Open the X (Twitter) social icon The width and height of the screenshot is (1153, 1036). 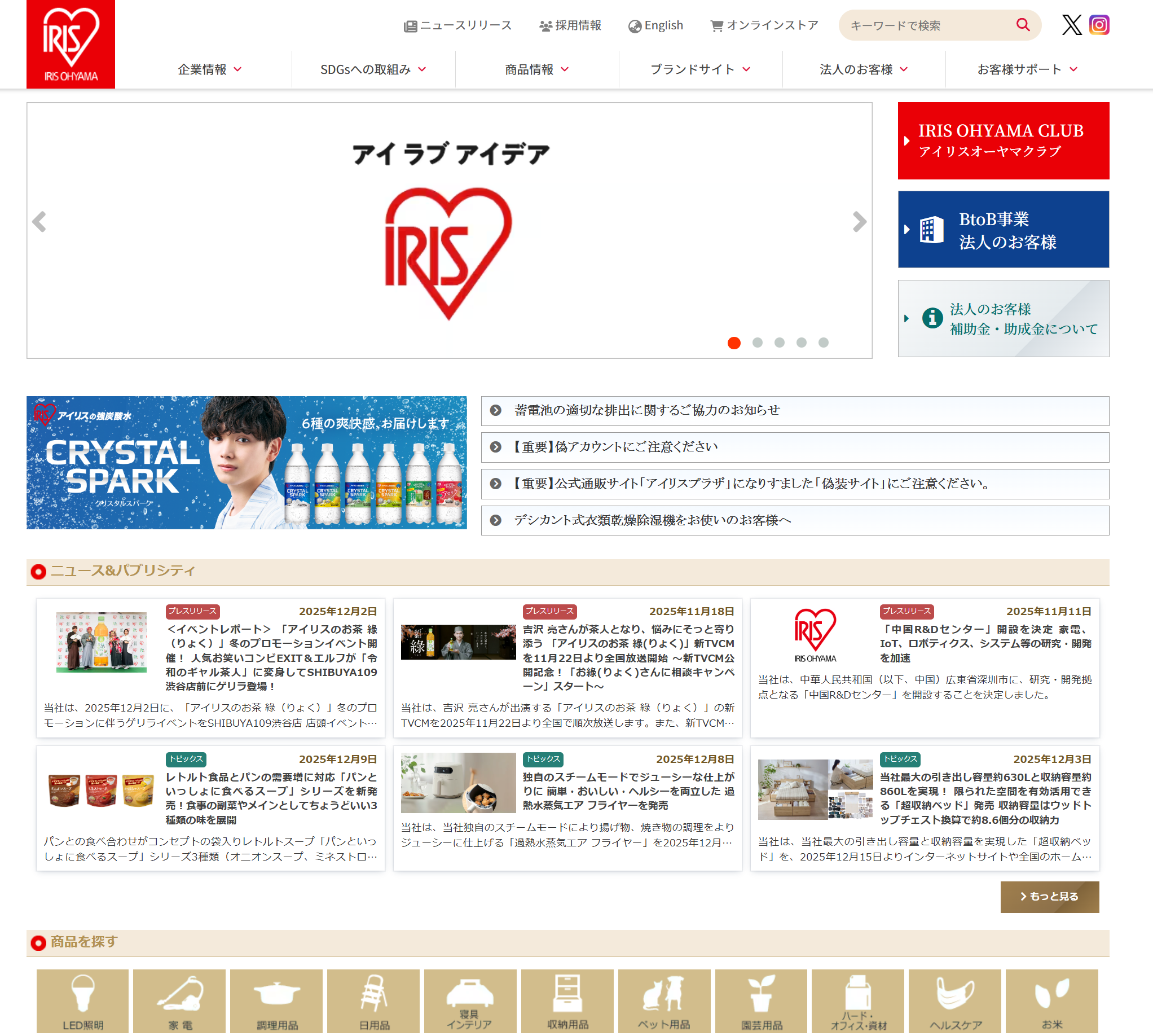point(1072,25)
